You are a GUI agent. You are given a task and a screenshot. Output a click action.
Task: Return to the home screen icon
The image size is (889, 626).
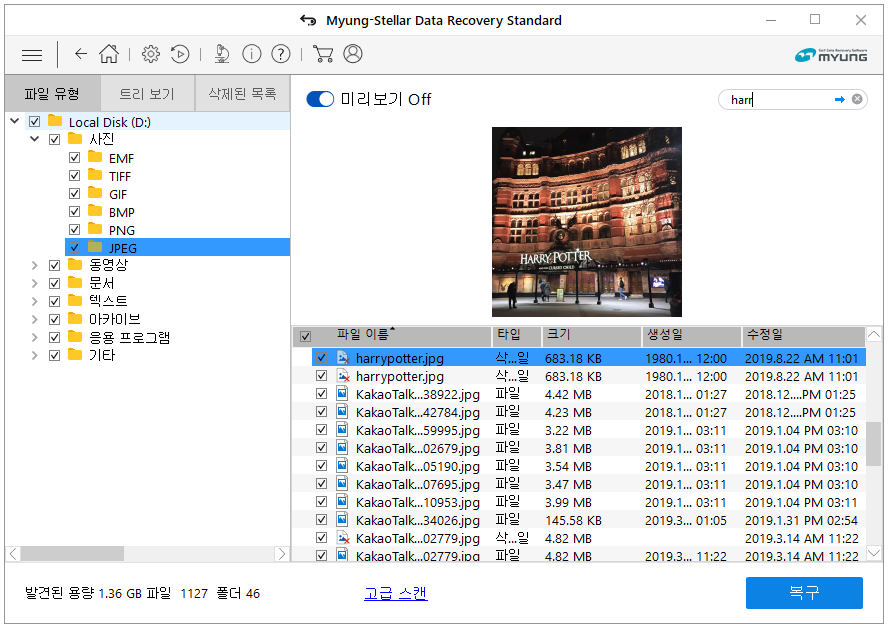pyautogui.click(x=109, y=54)
